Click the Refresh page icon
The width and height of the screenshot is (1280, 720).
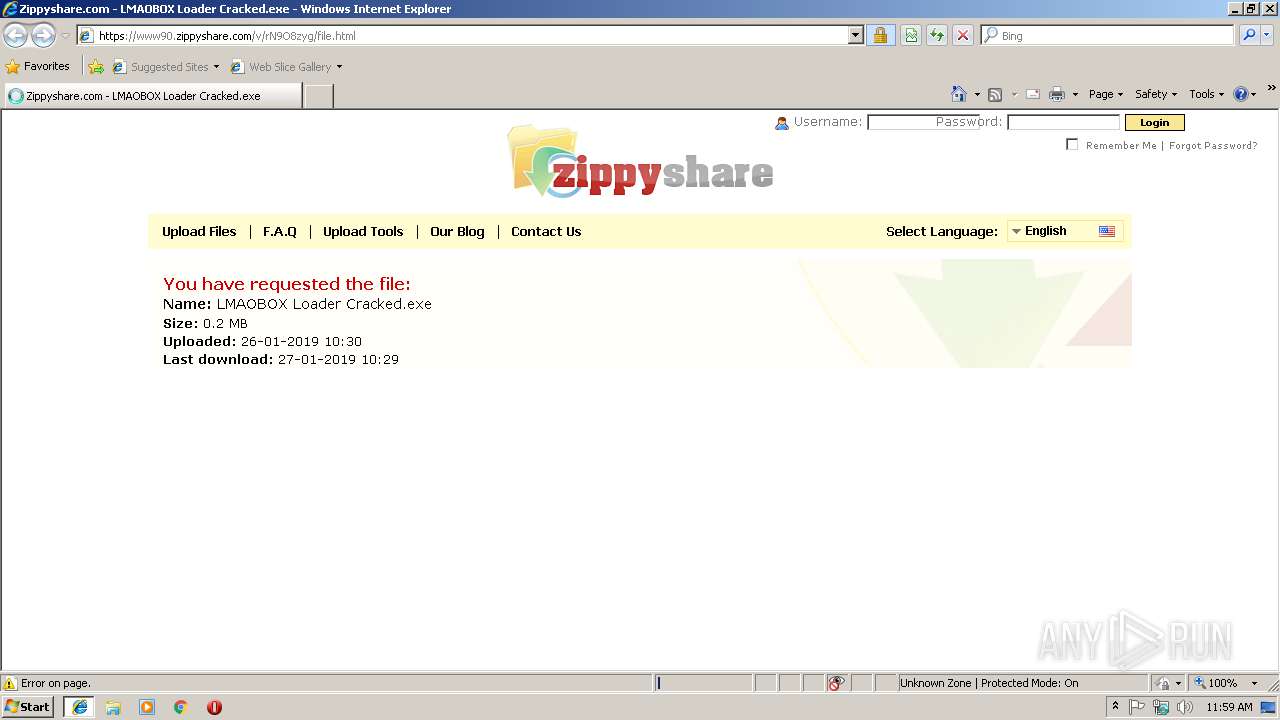pyautogui.click(x=937, y=35)
